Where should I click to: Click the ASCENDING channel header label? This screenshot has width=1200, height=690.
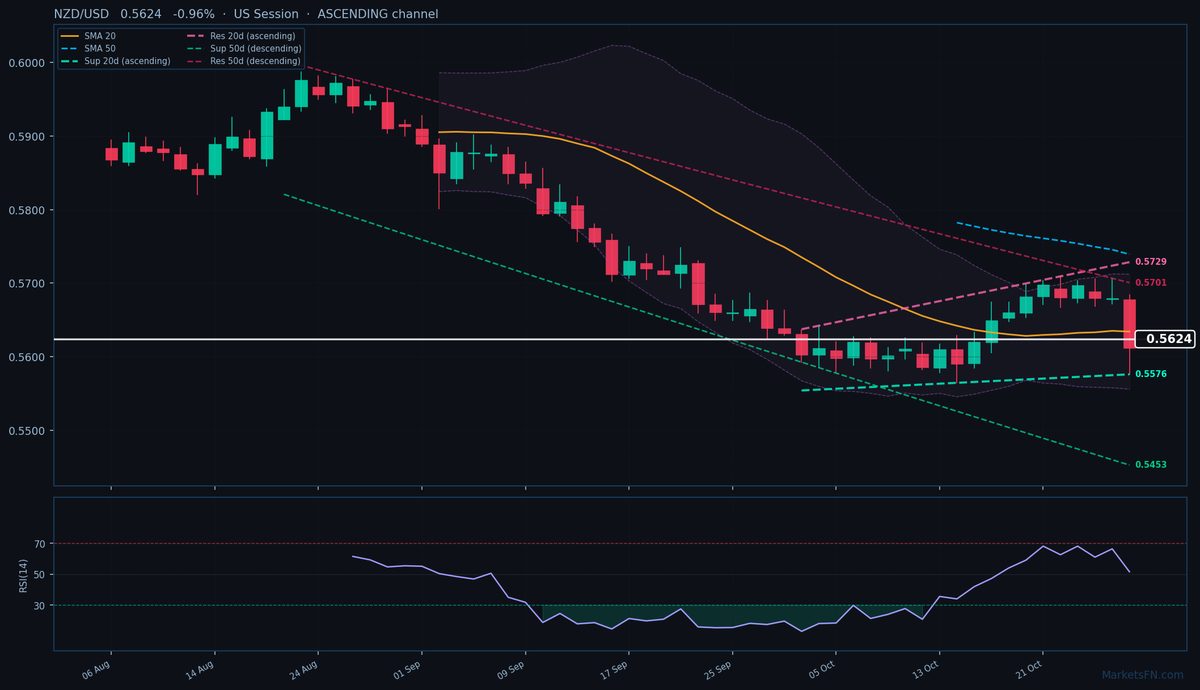pos(378,14)
